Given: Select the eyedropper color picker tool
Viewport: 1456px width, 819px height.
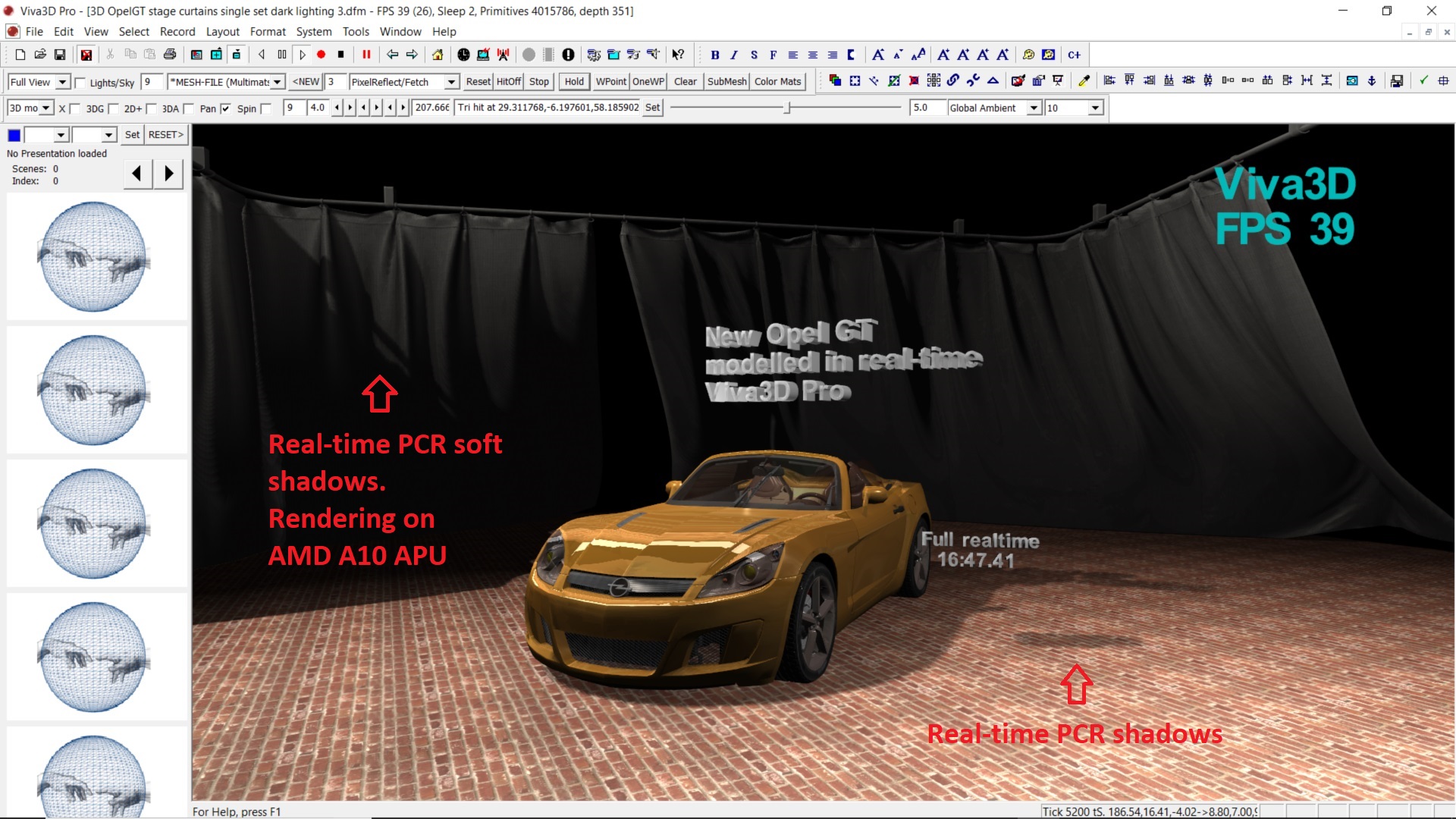Looking at the screenshot, I should [1084, 81].
